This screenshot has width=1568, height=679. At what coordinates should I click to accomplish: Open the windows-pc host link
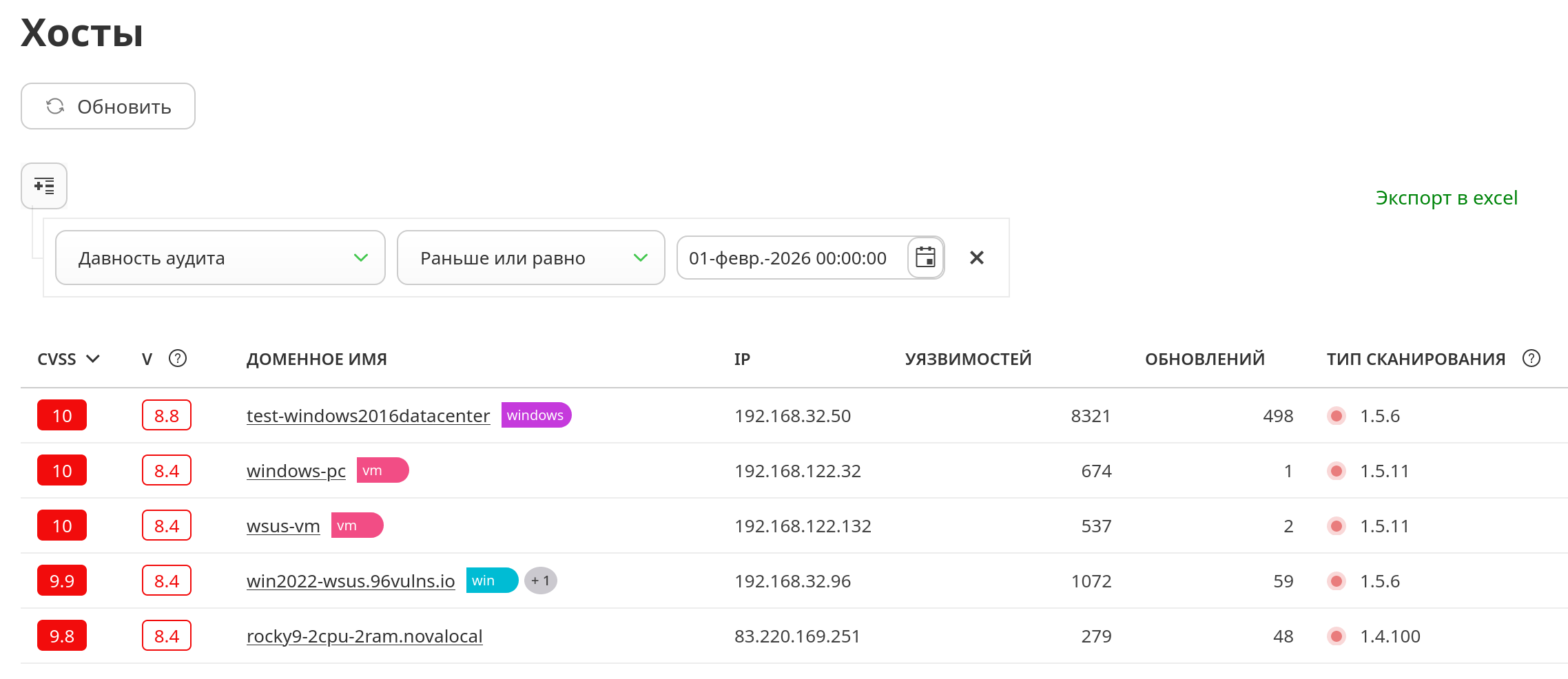[296, 471]
